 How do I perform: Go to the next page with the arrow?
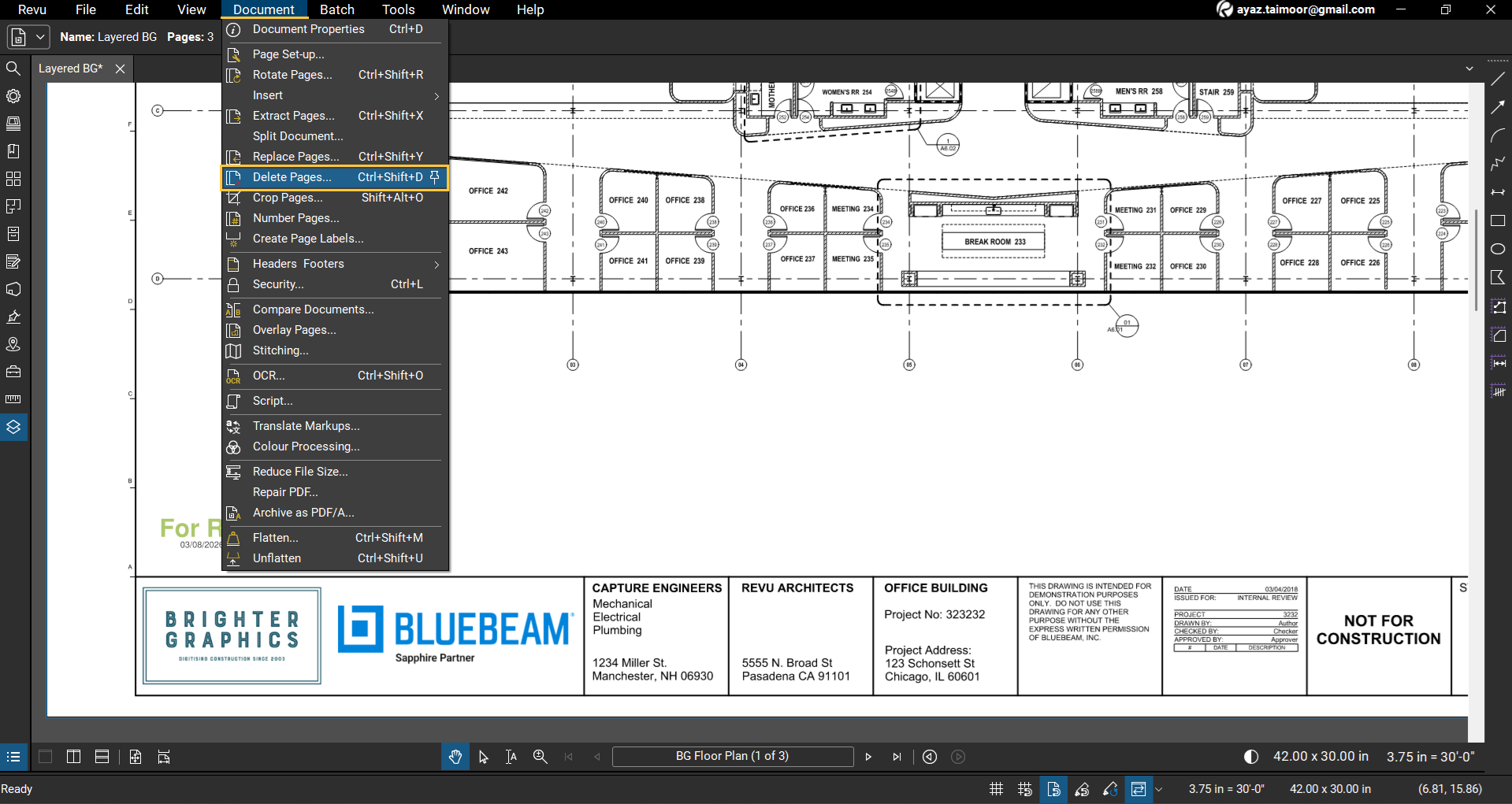(867, 756)
